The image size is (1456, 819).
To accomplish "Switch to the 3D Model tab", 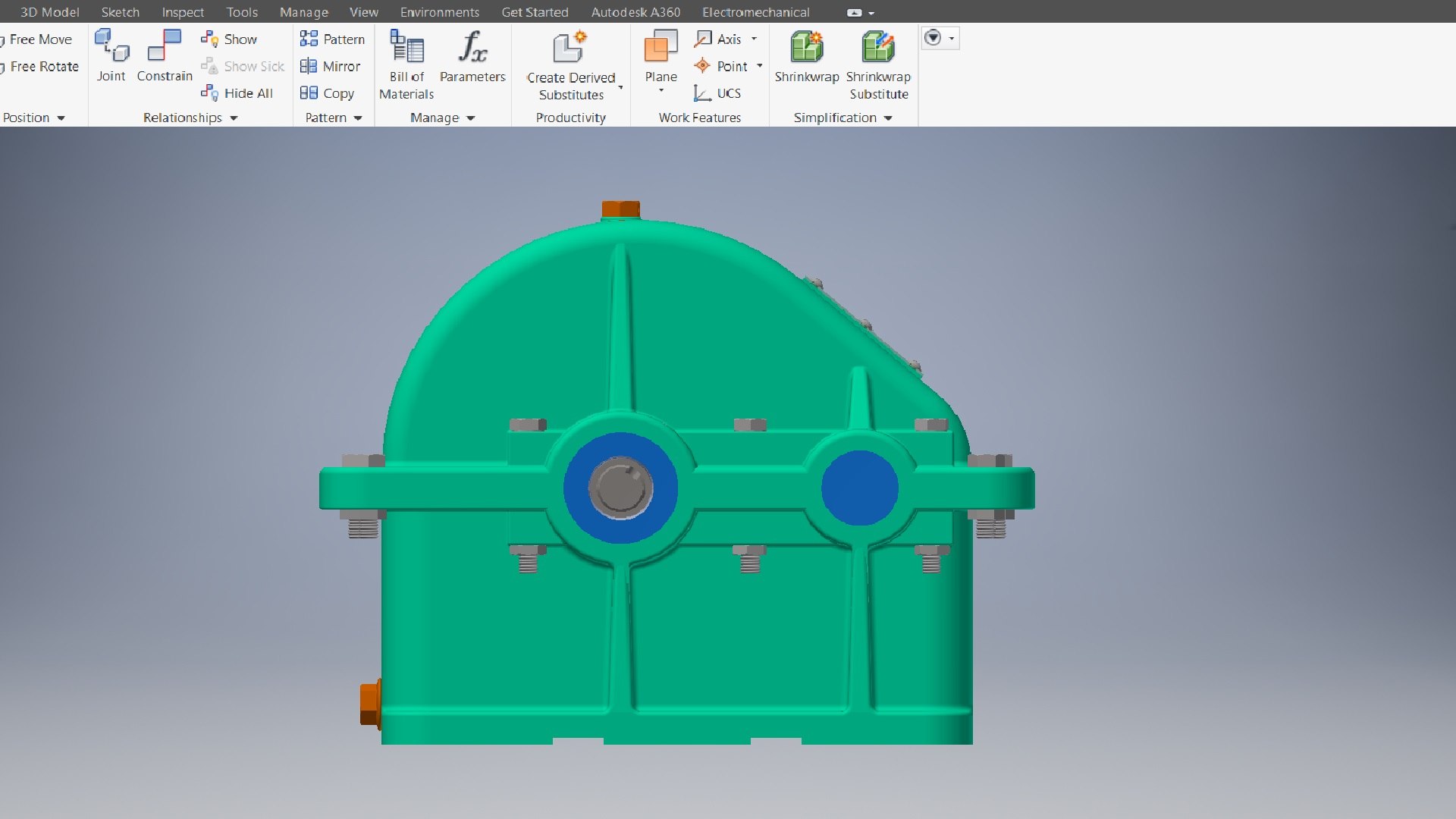I will click(50, 12).
